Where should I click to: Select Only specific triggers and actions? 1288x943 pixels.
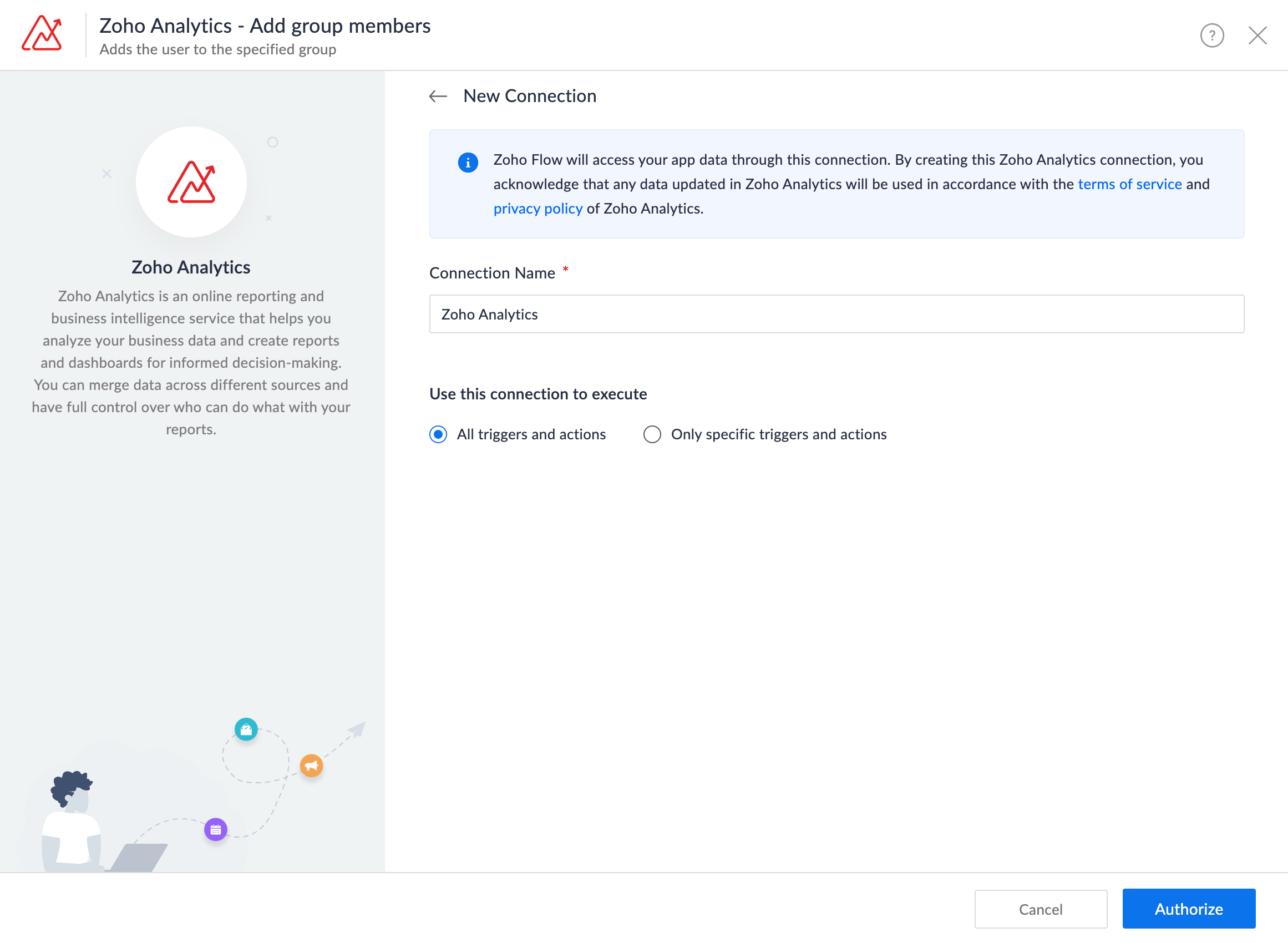(x=652, y=434)
